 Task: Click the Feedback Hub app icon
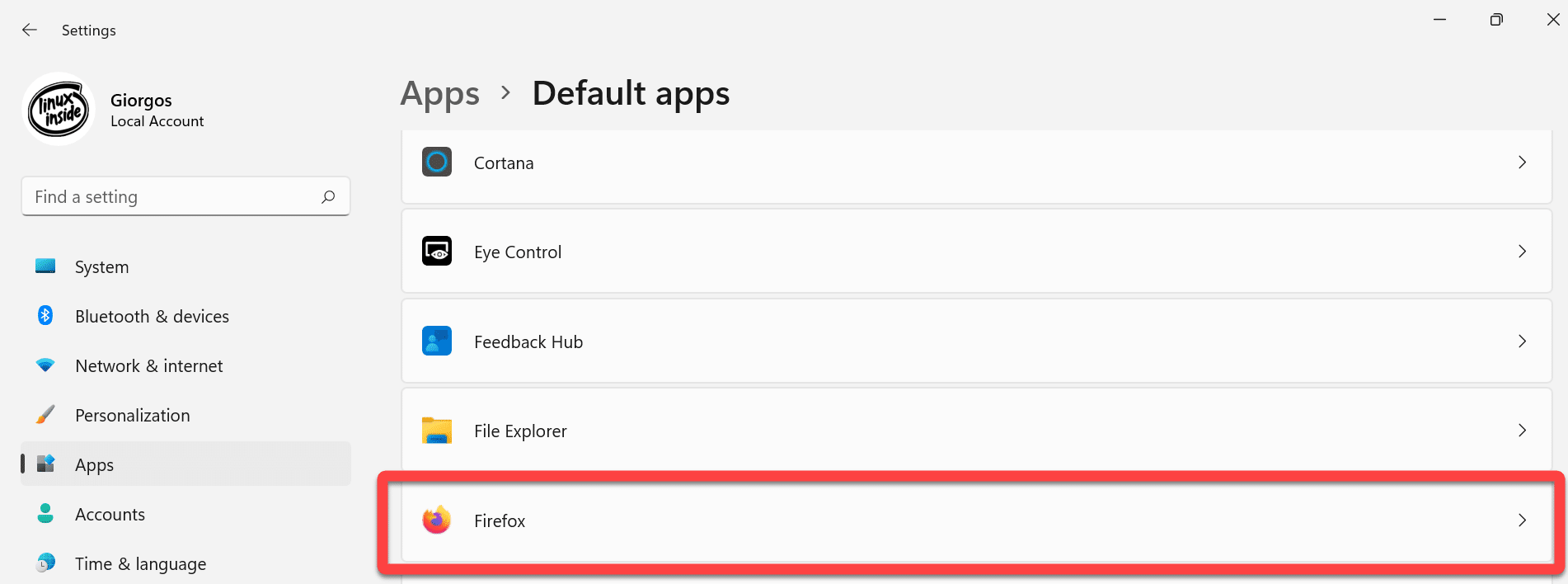tap(437, 341)
